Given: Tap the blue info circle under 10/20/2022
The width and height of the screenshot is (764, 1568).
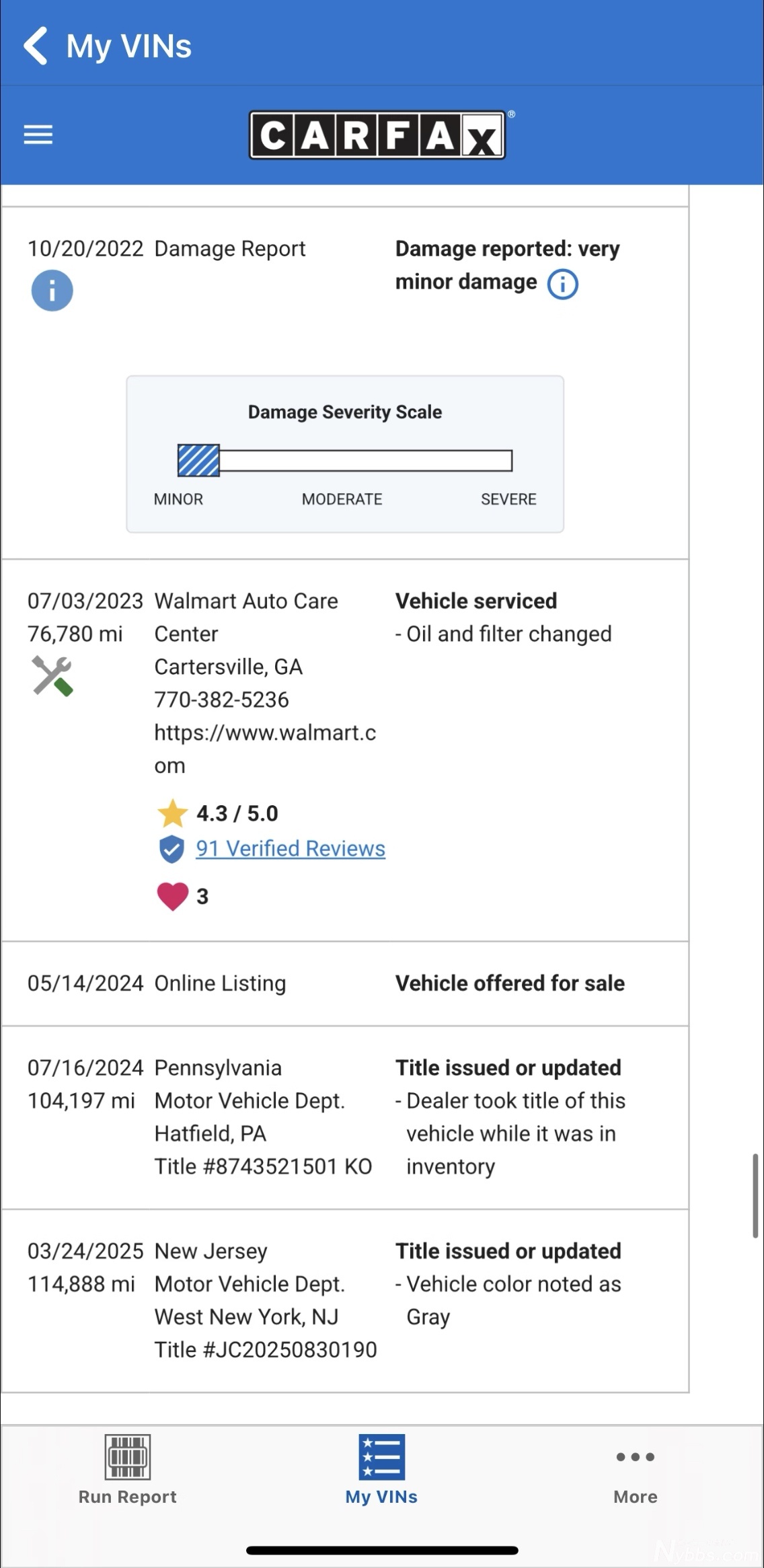Looking at the screenshot, I should tap(52, 291).
